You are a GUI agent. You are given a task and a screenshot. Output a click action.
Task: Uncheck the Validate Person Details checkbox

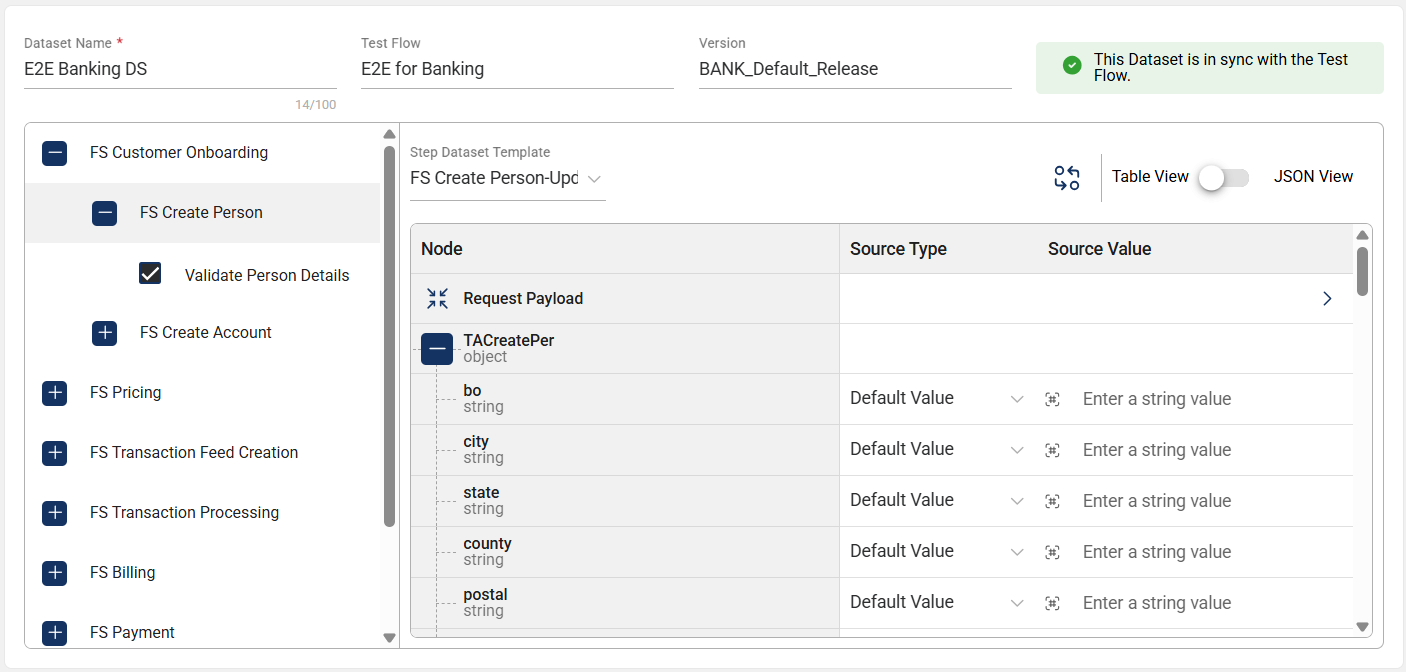point(150,274)
